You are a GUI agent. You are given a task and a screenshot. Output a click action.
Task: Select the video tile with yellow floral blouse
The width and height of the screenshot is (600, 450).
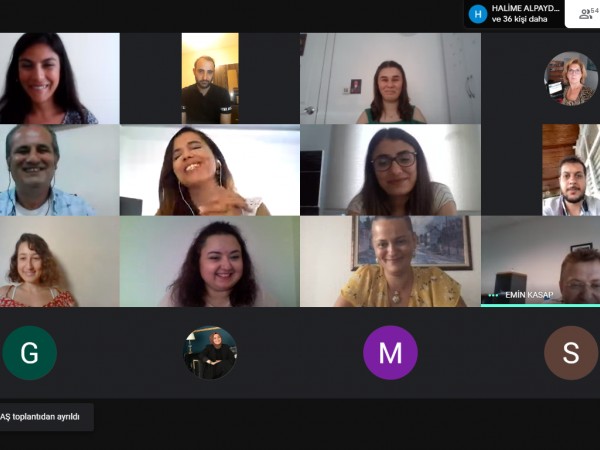pyautogui.click(x=390, y=261)
